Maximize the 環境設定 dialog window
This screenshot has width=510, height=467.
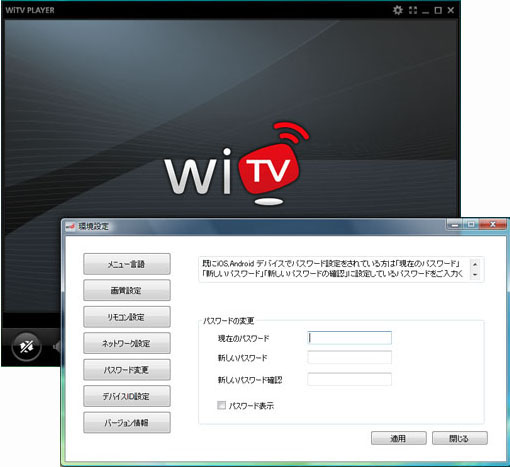click(x=471, y=225)
